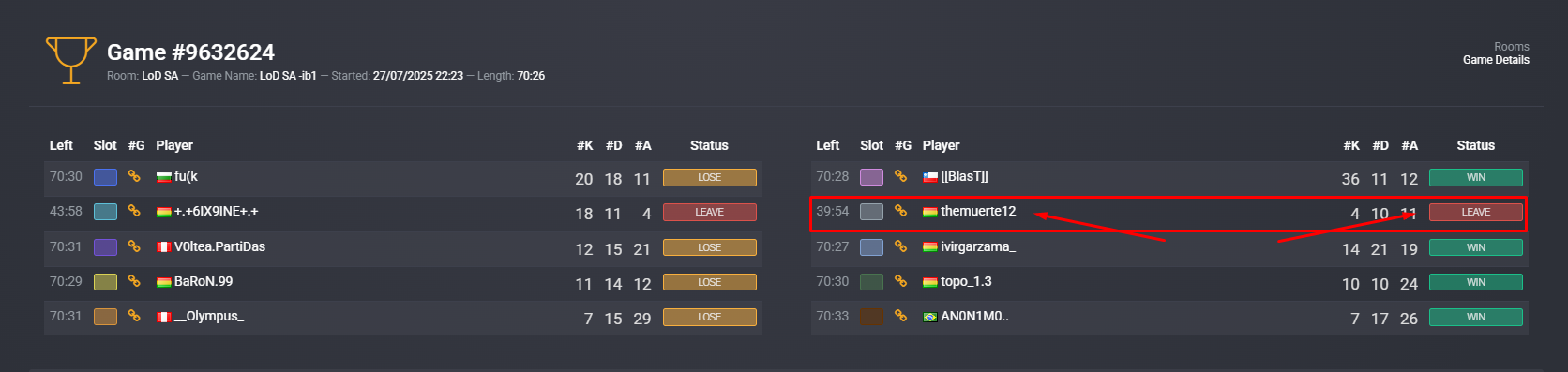Click the pink slot swatch for [[BlasT]]

871,177
